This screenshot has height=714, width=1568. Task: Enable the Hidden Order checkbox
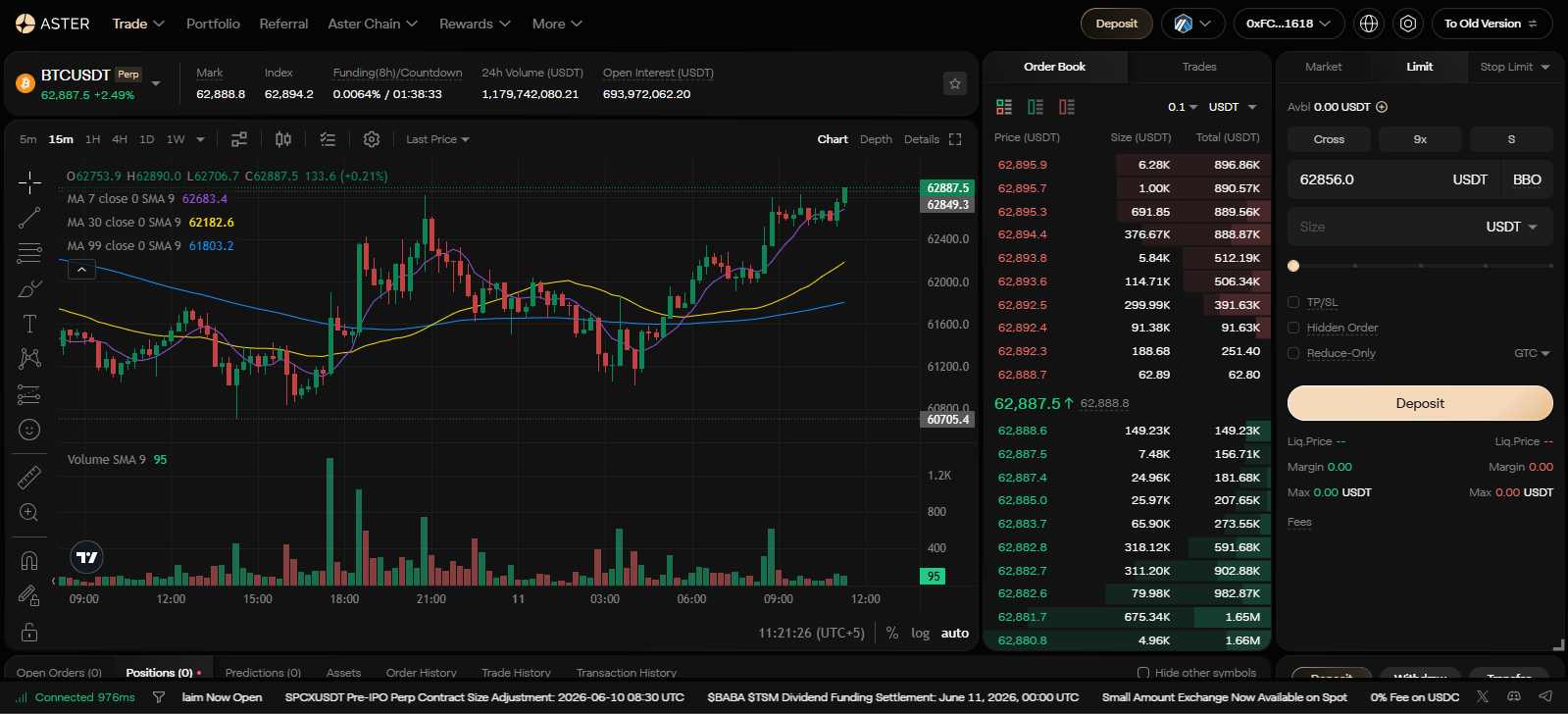(x=1293, y=328)
